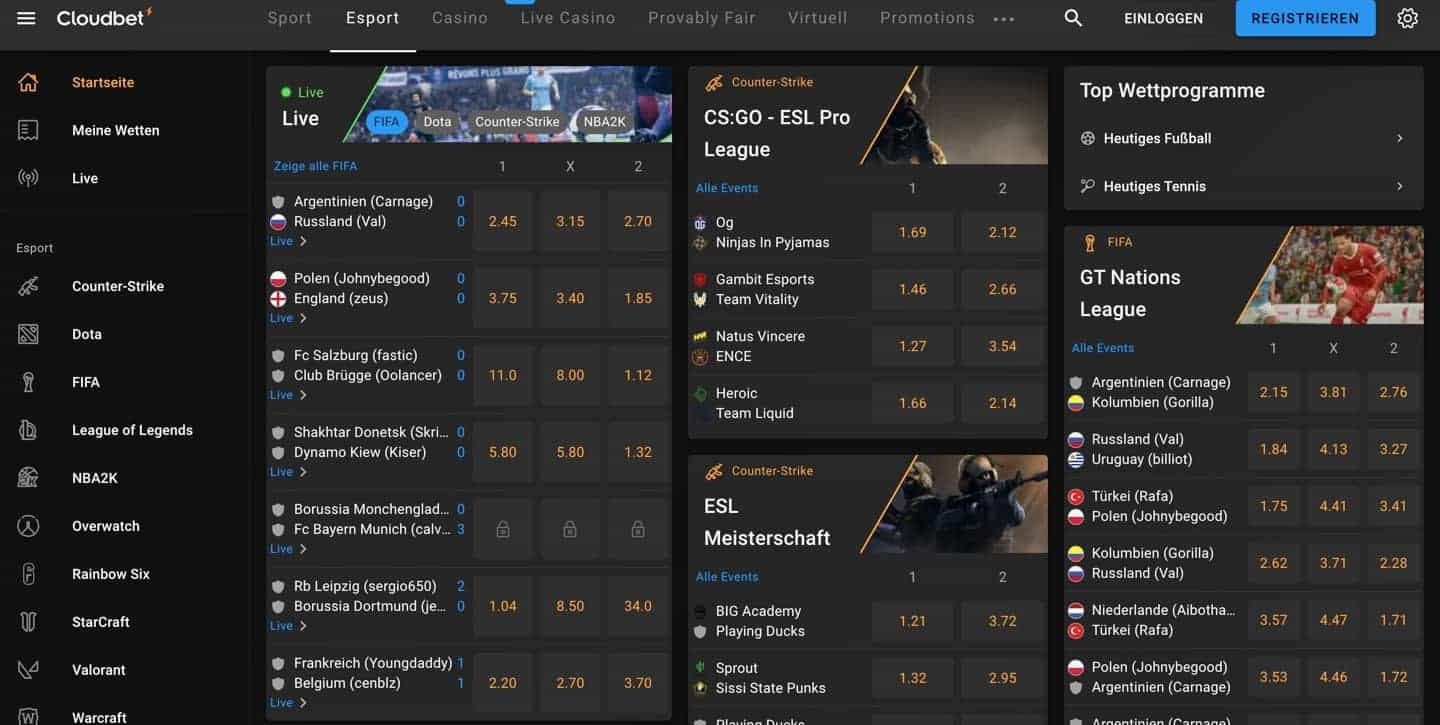Select the Dota icon in sidebar
The height and width of the screenshot is (725, 1440).
28,334
